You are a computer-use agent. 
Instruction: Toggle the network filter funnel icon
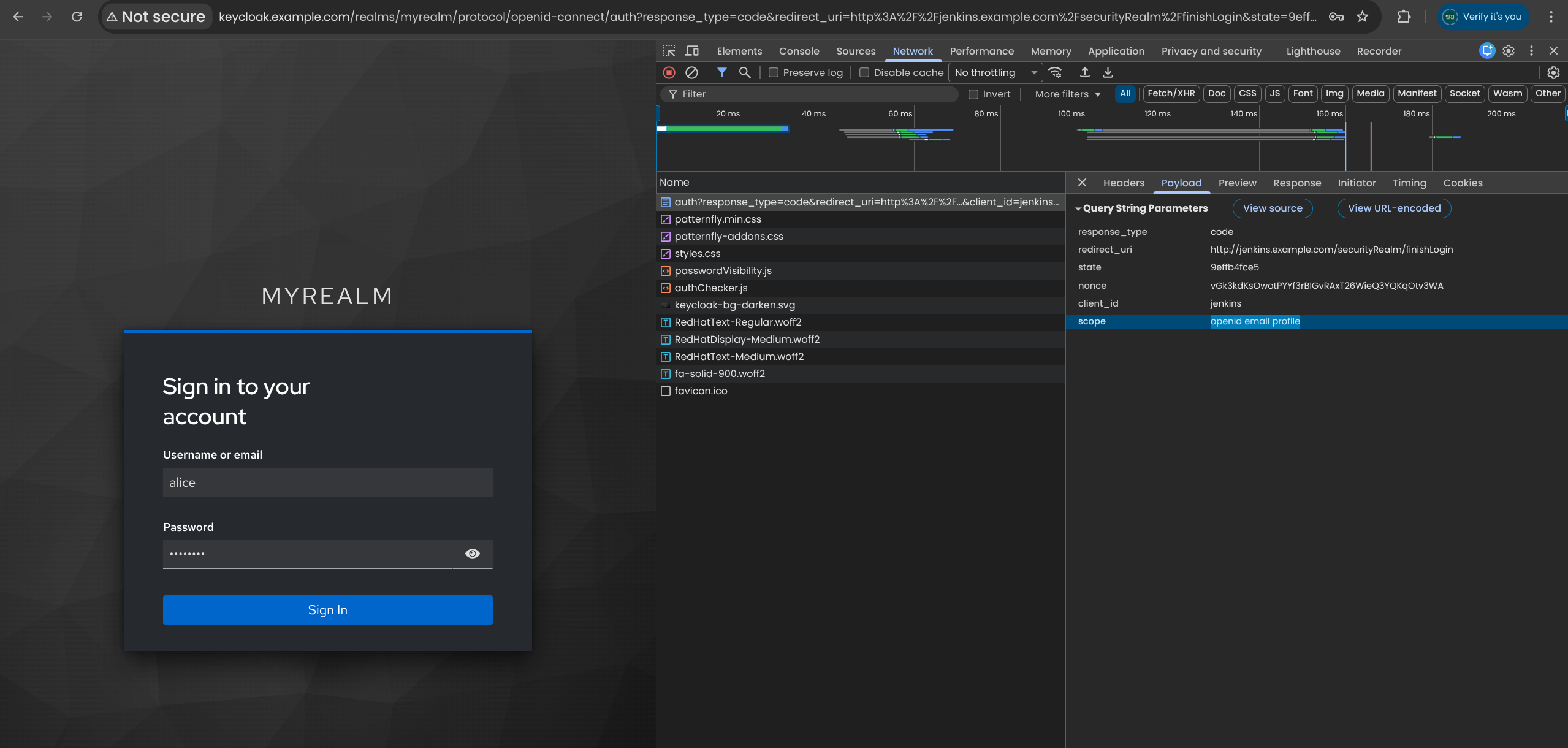[x=722, y=72]
